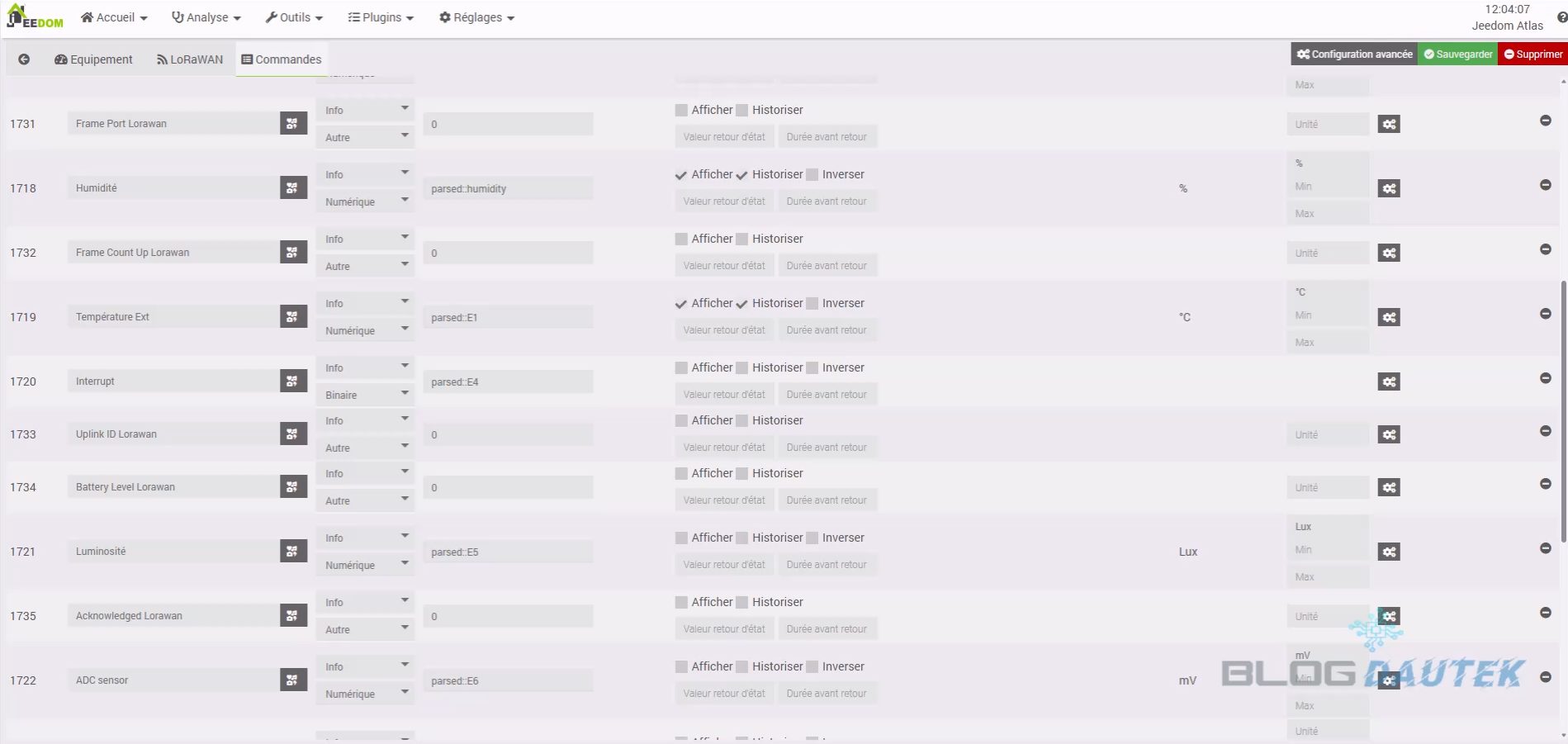The height and width of the screenshot is (744, 1568).
Task: Remove the Frame Port Lorawan command
Action: (x=1545, y=121)
